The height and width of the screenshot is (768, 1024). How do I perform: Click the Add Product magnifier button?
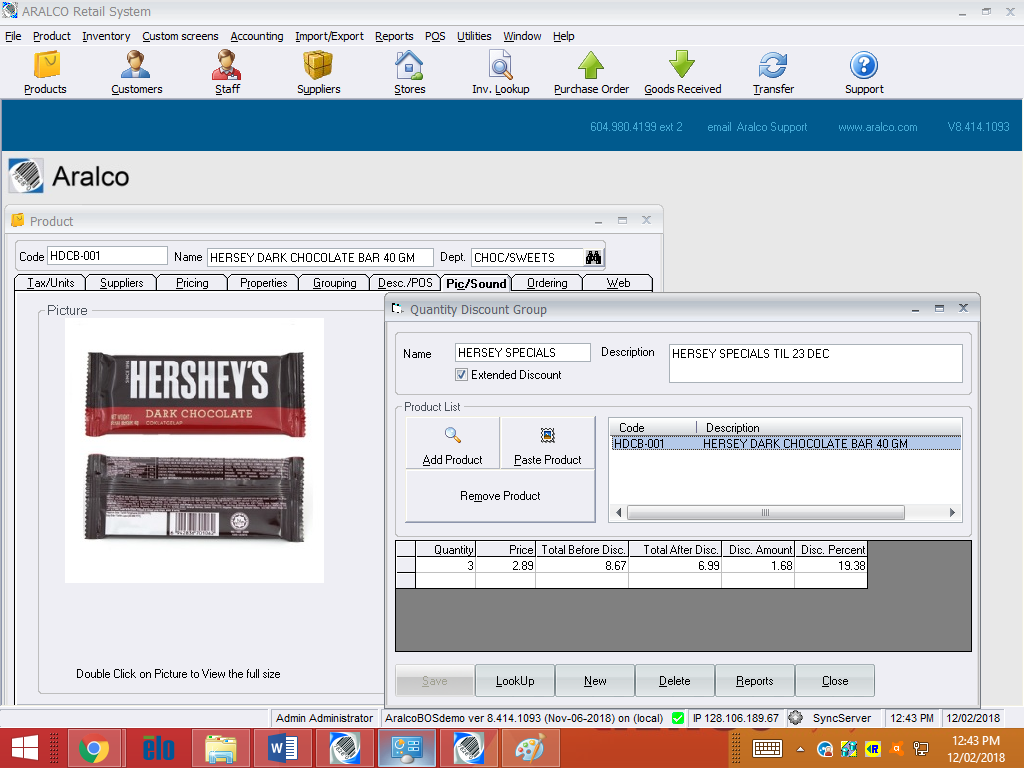453,443
